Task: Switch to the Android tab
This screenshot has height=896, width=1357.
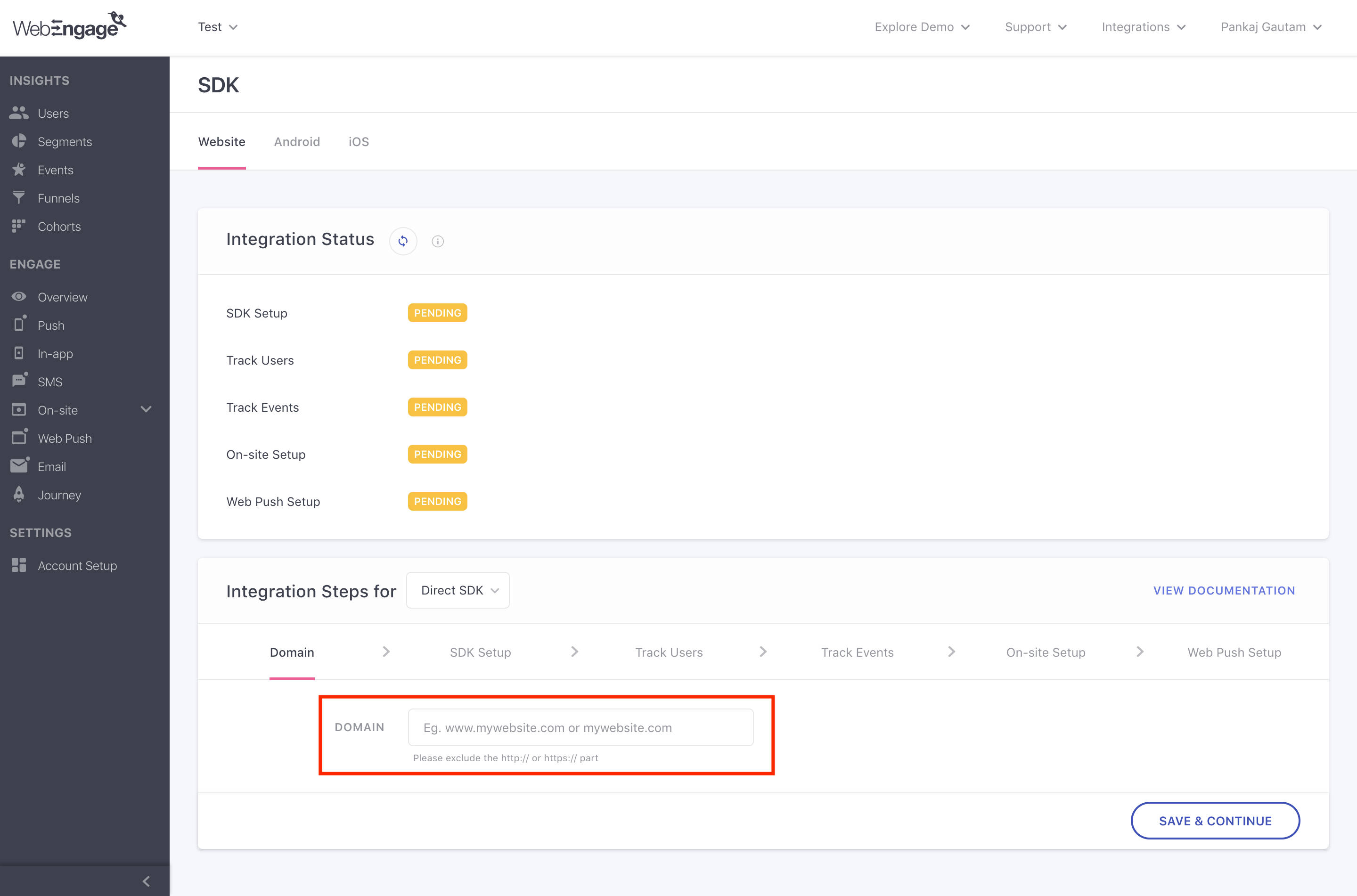Action: click(x=296, y=141)
